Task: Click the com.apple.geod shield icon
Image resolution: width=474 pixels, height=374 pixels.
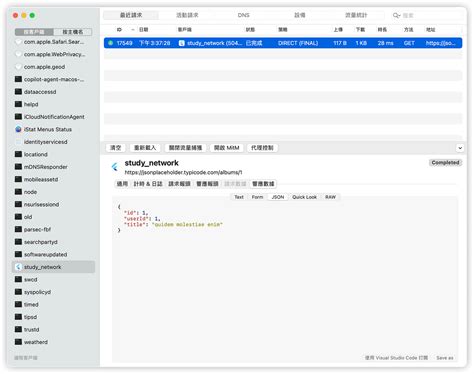Action: (18, 67)
